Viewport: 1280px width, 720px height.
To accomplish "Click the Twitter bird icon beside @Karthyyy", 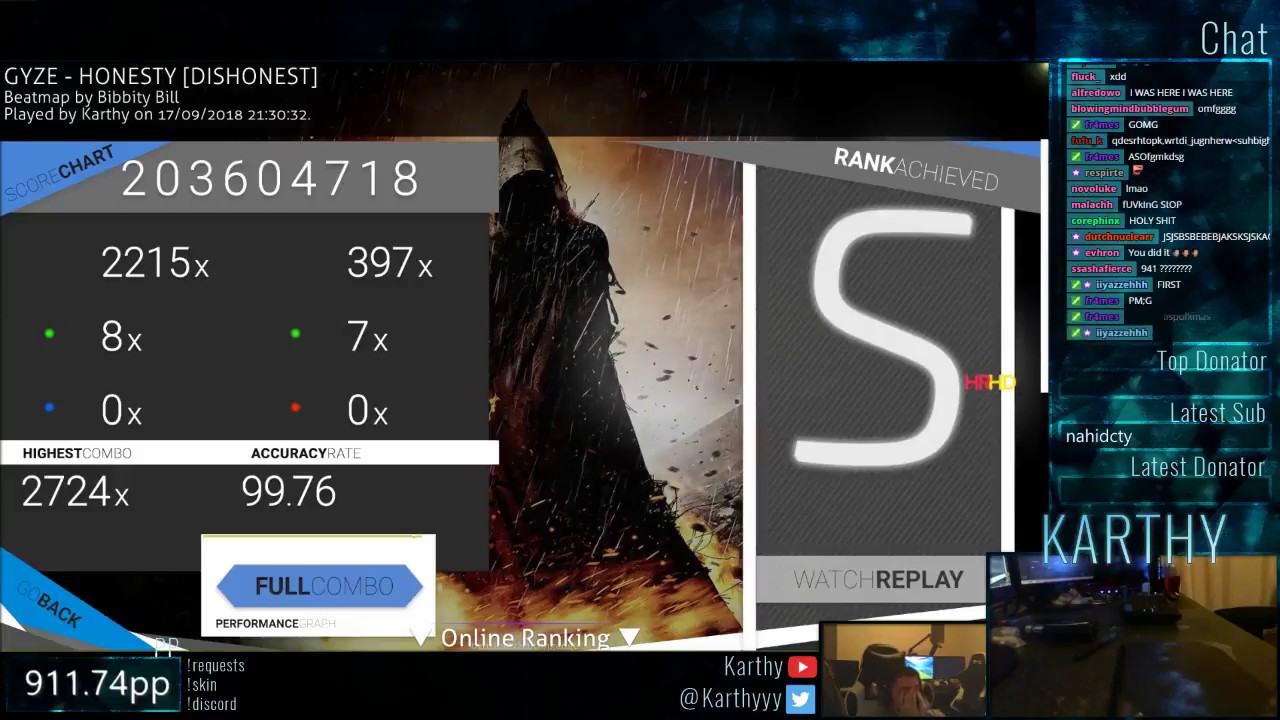I will click(x=800, y=699).
